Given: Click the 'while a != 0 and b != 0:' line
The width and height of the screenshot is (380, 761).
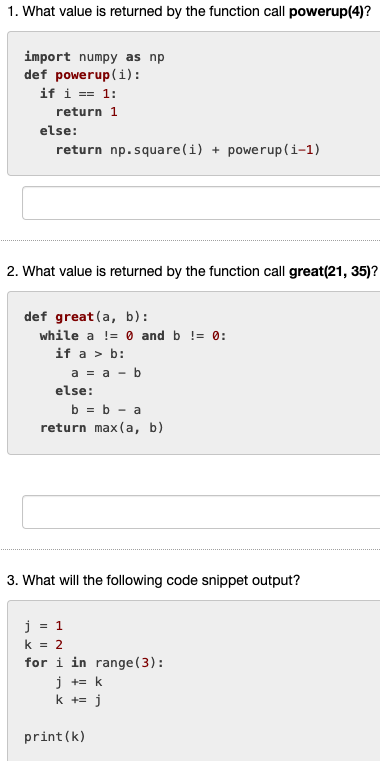Looking at the screenshot, I should point(133,335).
